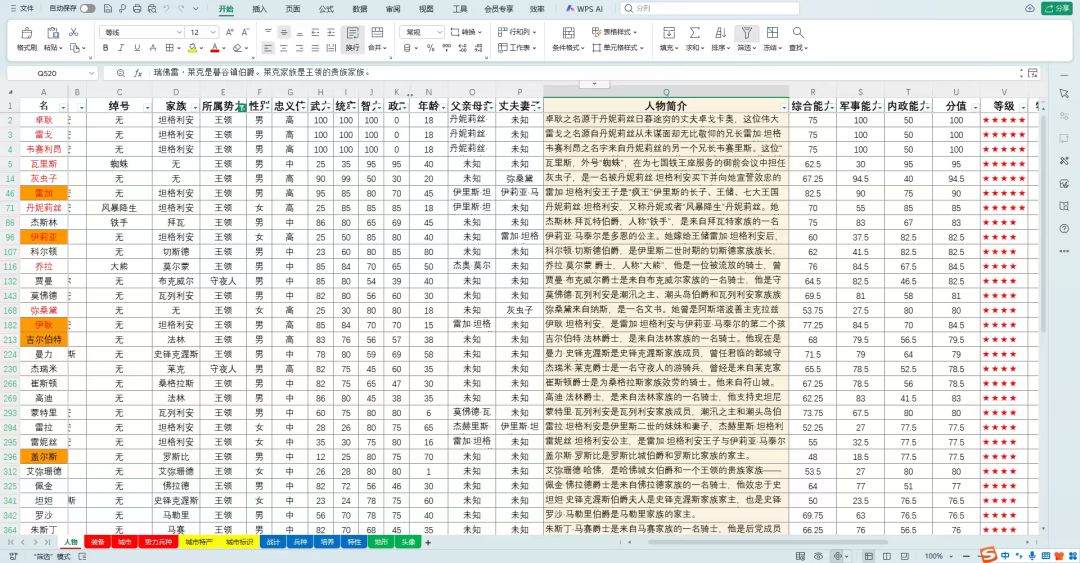Click the Convert (转换) button
The image size is (1080, 563).
pyautogui.click(x=465, y=32)
